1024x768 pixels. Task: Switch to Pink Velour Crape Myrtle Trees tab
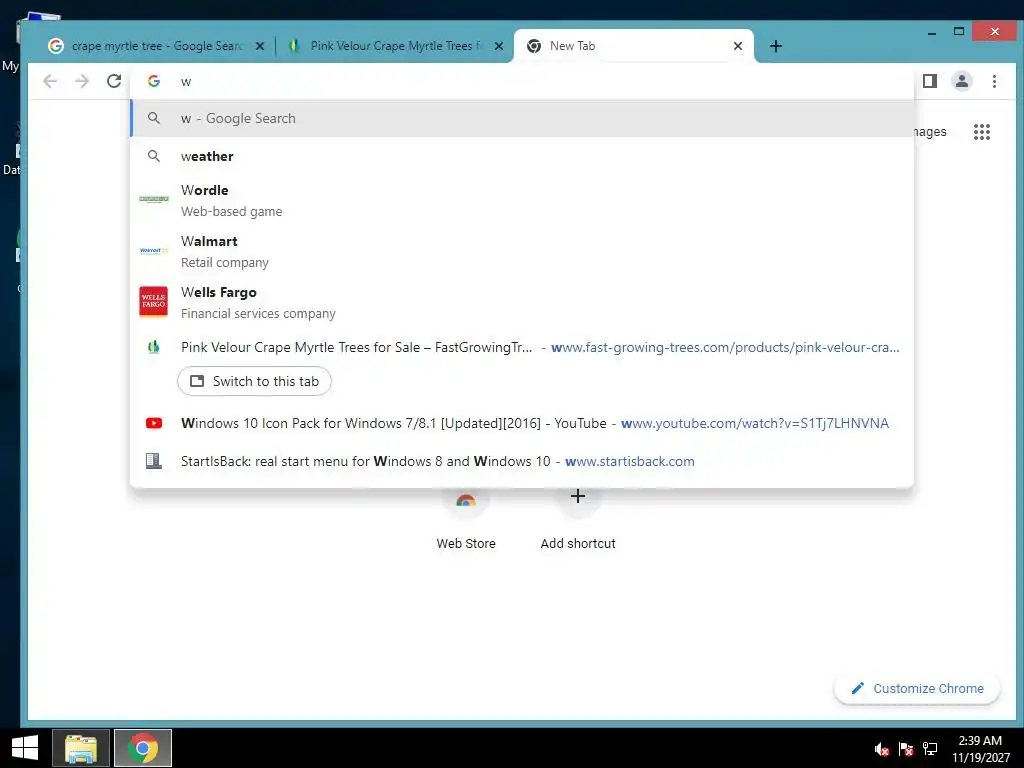point(395,46)
